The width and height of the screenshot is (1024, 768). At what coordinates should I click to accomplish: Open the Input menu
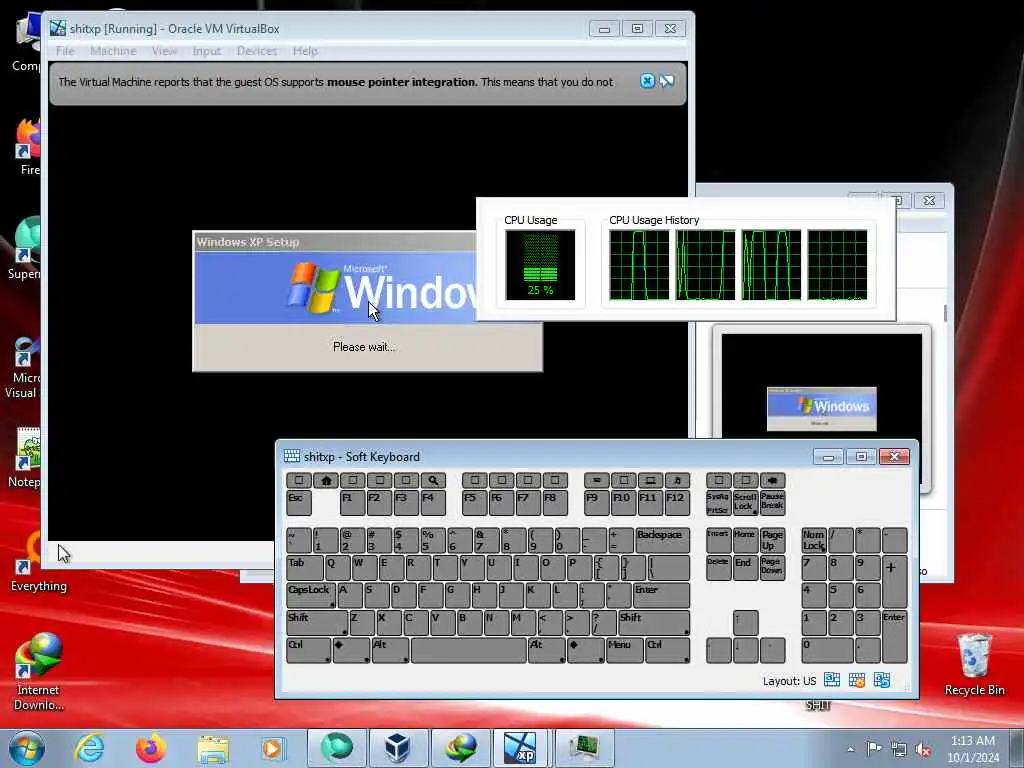[x=206, y=51]
